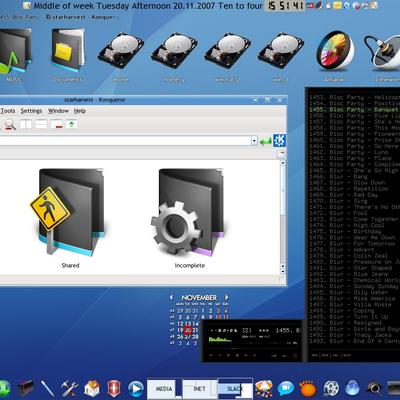400x400 pixels.
Task: Go to next month in calendar widget
Action: click(227, 297)
